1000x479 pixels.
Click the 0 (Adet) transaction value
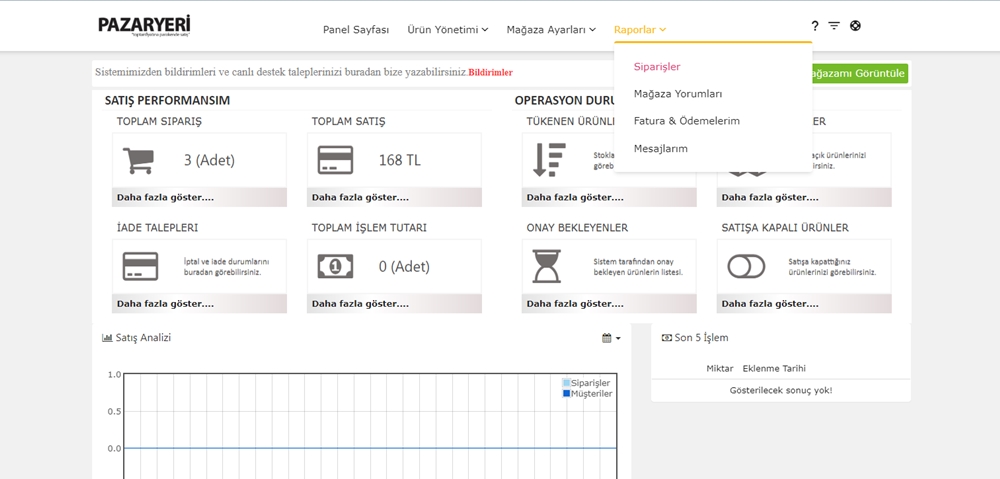coord(404,267)
